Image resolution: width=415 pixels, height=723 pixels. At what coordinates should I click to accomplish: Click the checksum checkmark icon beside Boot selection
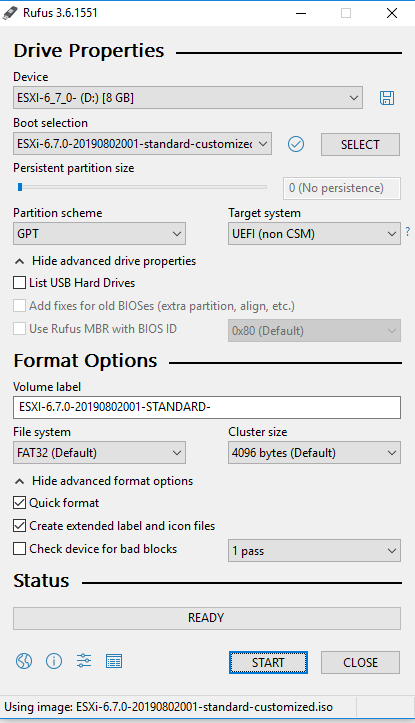pos(296,144)
